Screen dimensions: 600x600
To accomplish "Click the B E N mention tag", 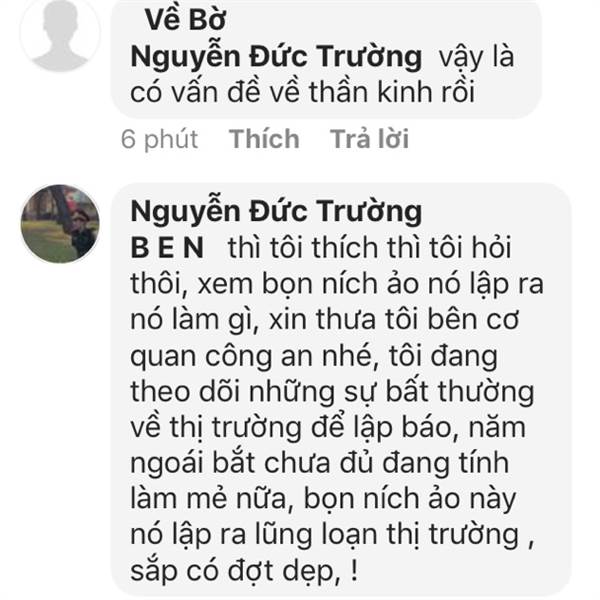I will pos(167,248).
